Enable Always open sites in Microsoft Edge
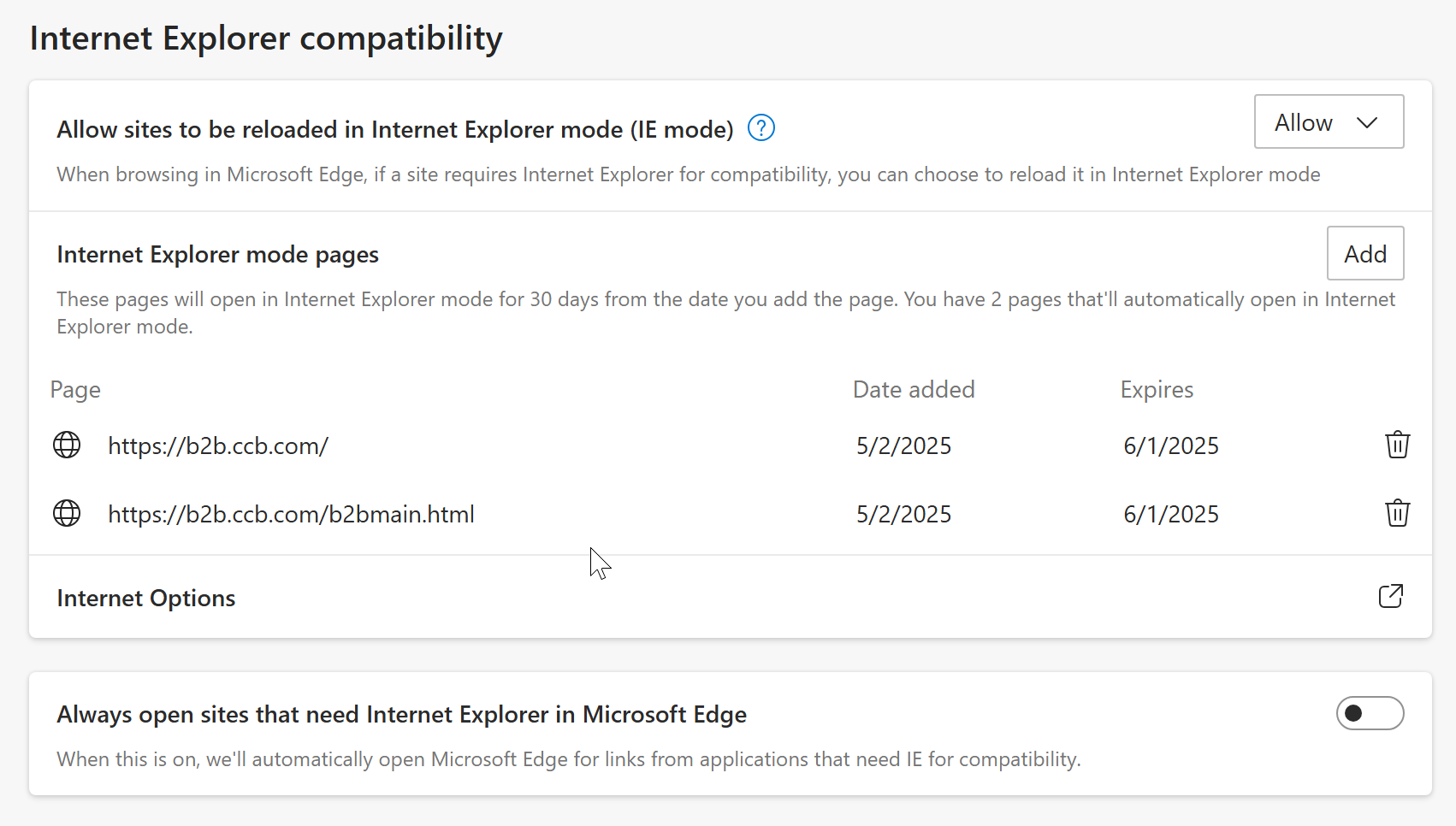 1370,713
